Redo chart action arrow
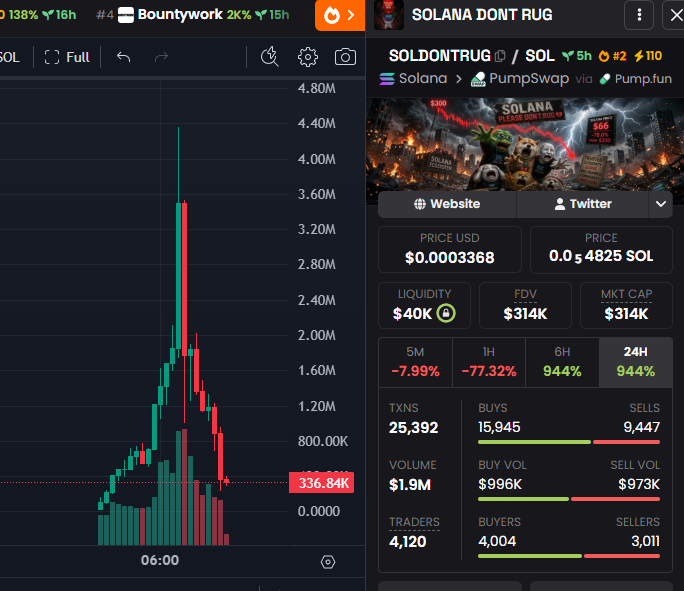Screen dimensions: 684x591 click(x=161, y=57)
